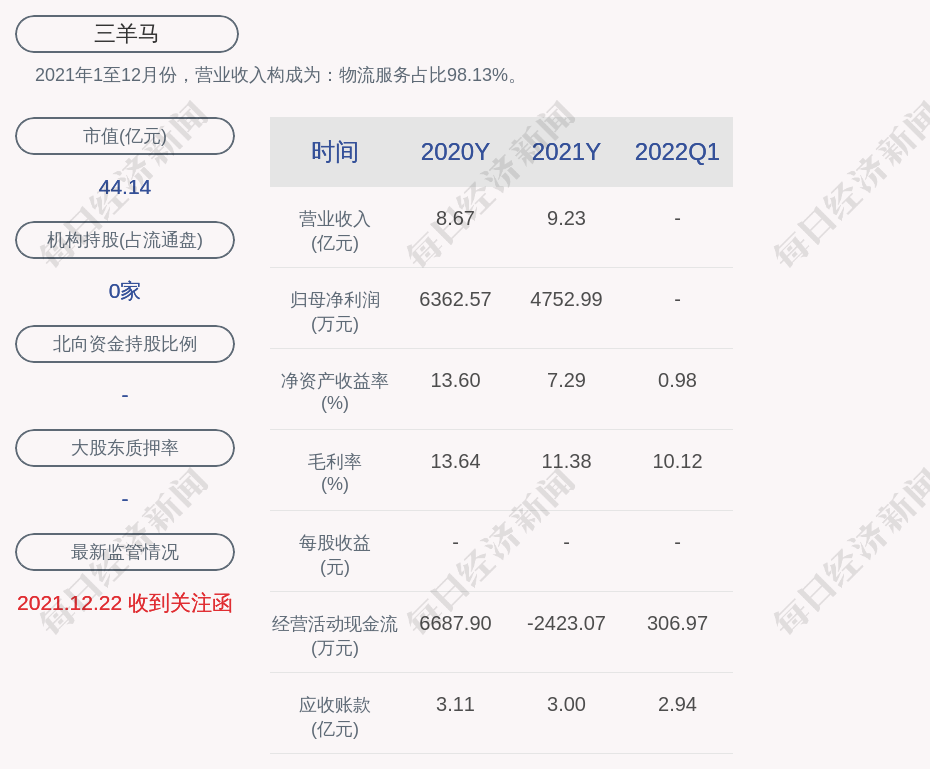Image resolution: width=930 pixels, height=769 pixels.
Task: Click the 营业收入 (亿元) row label
Action: pyautogui.click(x=335, y=231)
